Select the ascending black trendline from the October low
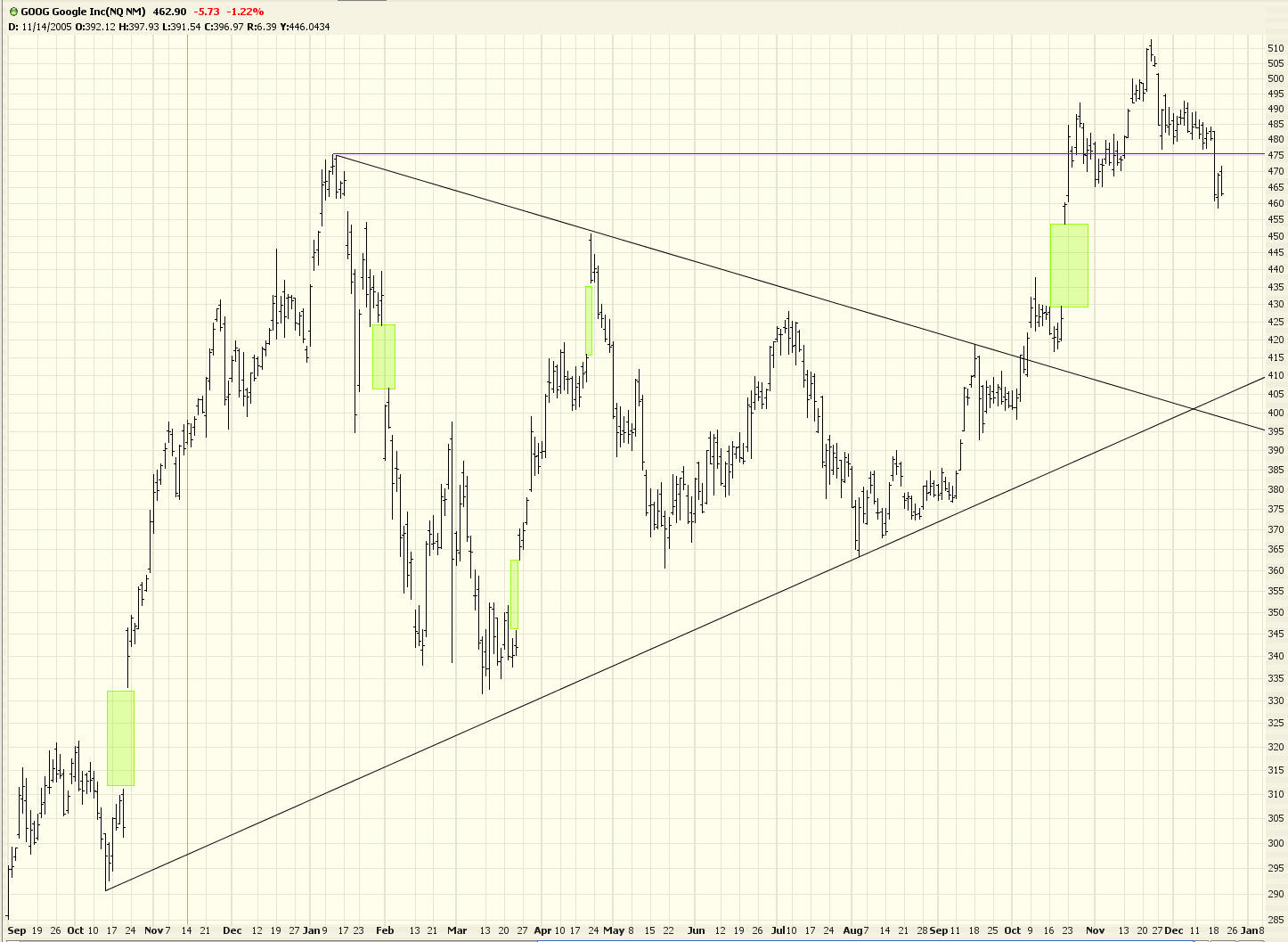Viewport: 1288px width, 942px height. coord(685,634)
